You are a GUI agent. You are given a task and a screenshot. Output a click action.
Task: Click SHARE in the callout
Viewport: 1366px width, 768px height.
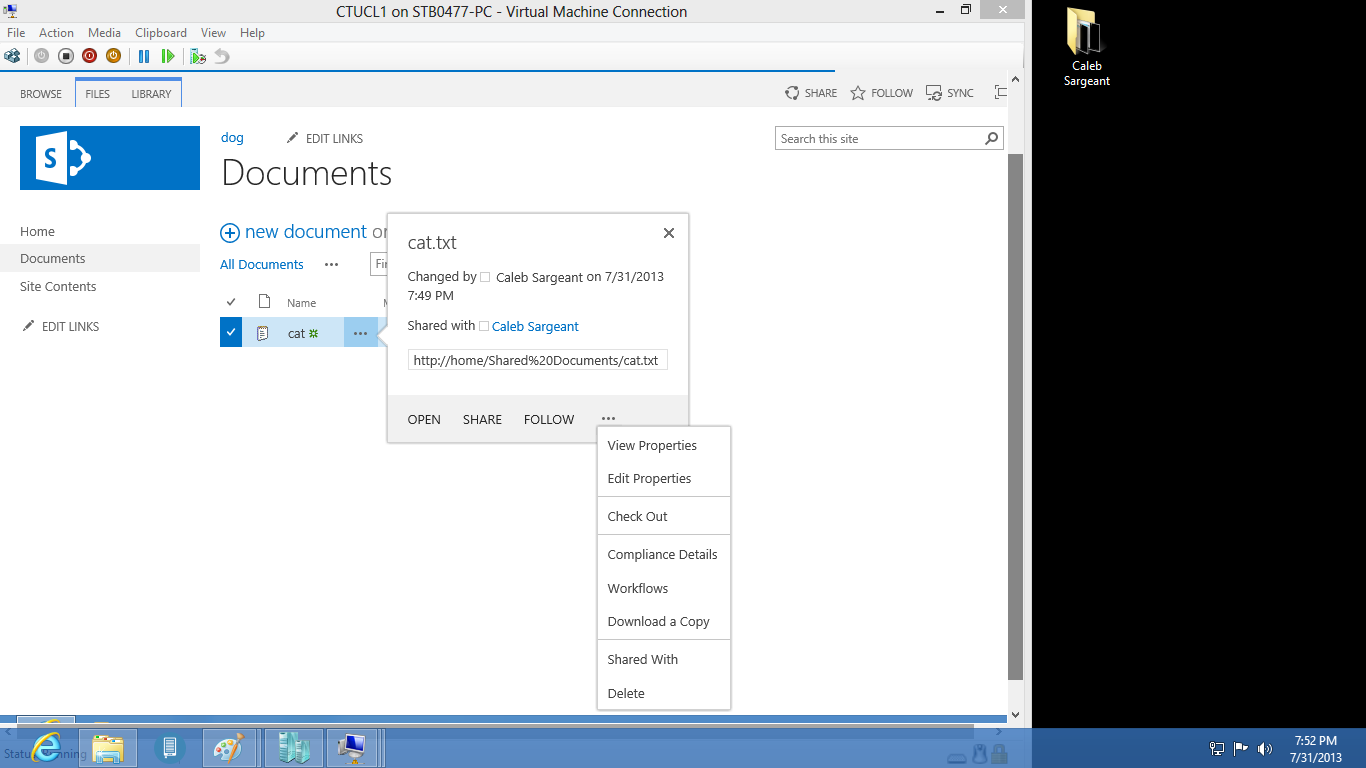(x=482, y=419)
